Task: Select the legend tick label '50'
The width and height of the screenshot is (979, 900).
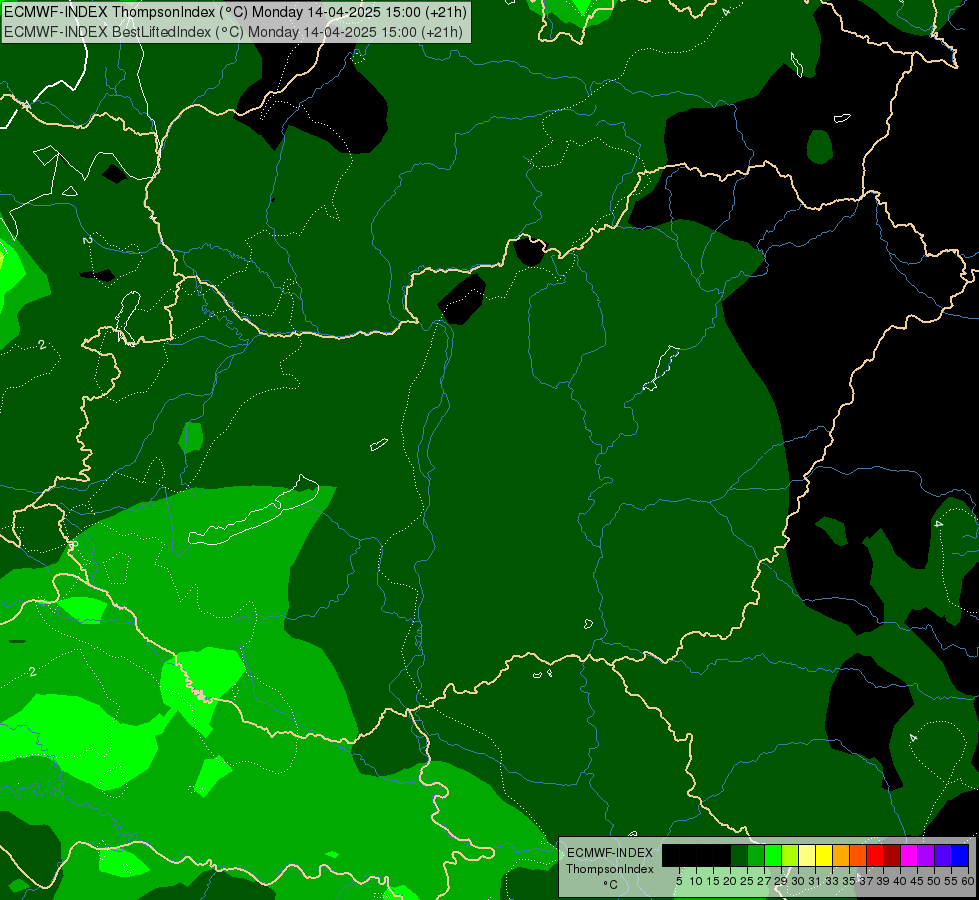Action: (934, 881)
